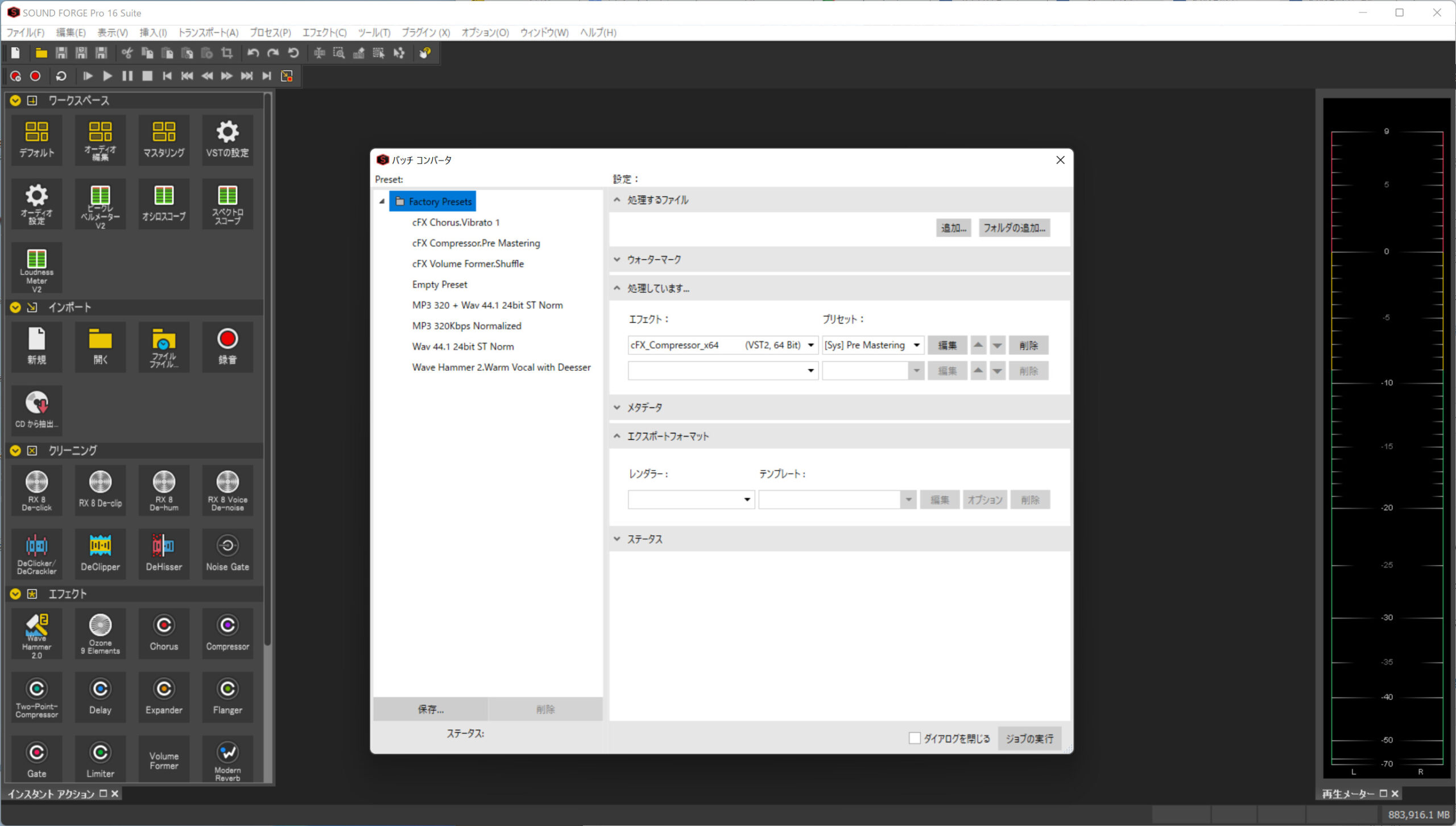The height and width of the screenshot is (826, 1456).
Task: Close the バッチ コンバータ dialog
Action: (x=1060, y=160)
